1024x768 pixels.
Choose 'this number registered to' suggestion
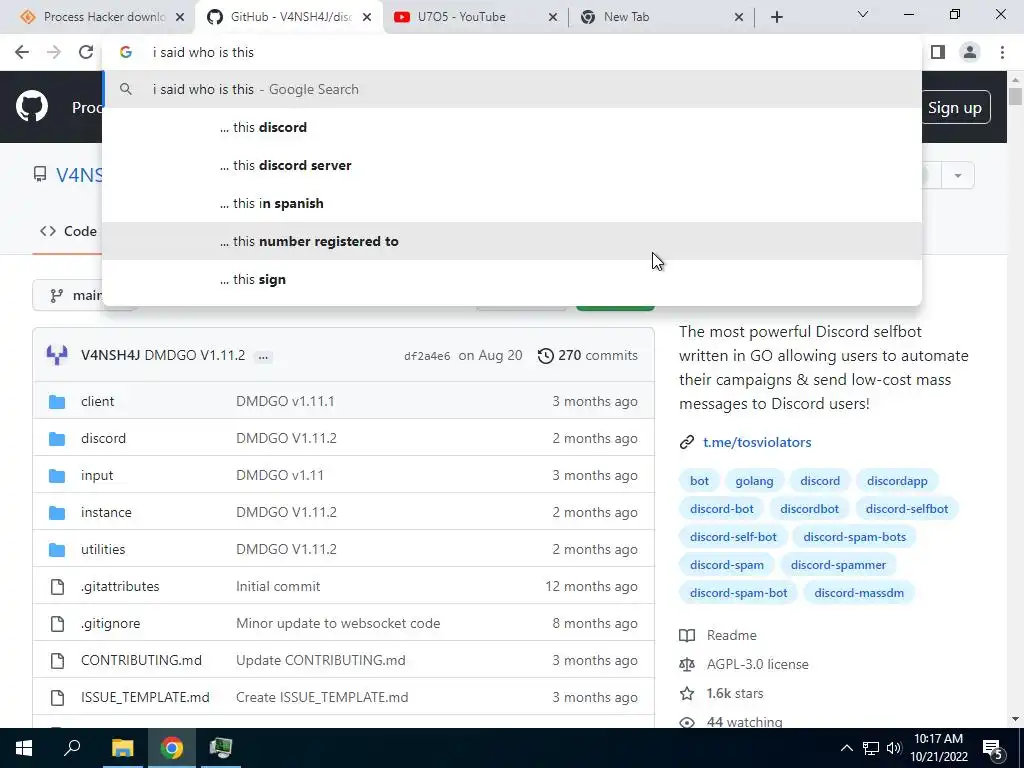click(x=512, y=241)
